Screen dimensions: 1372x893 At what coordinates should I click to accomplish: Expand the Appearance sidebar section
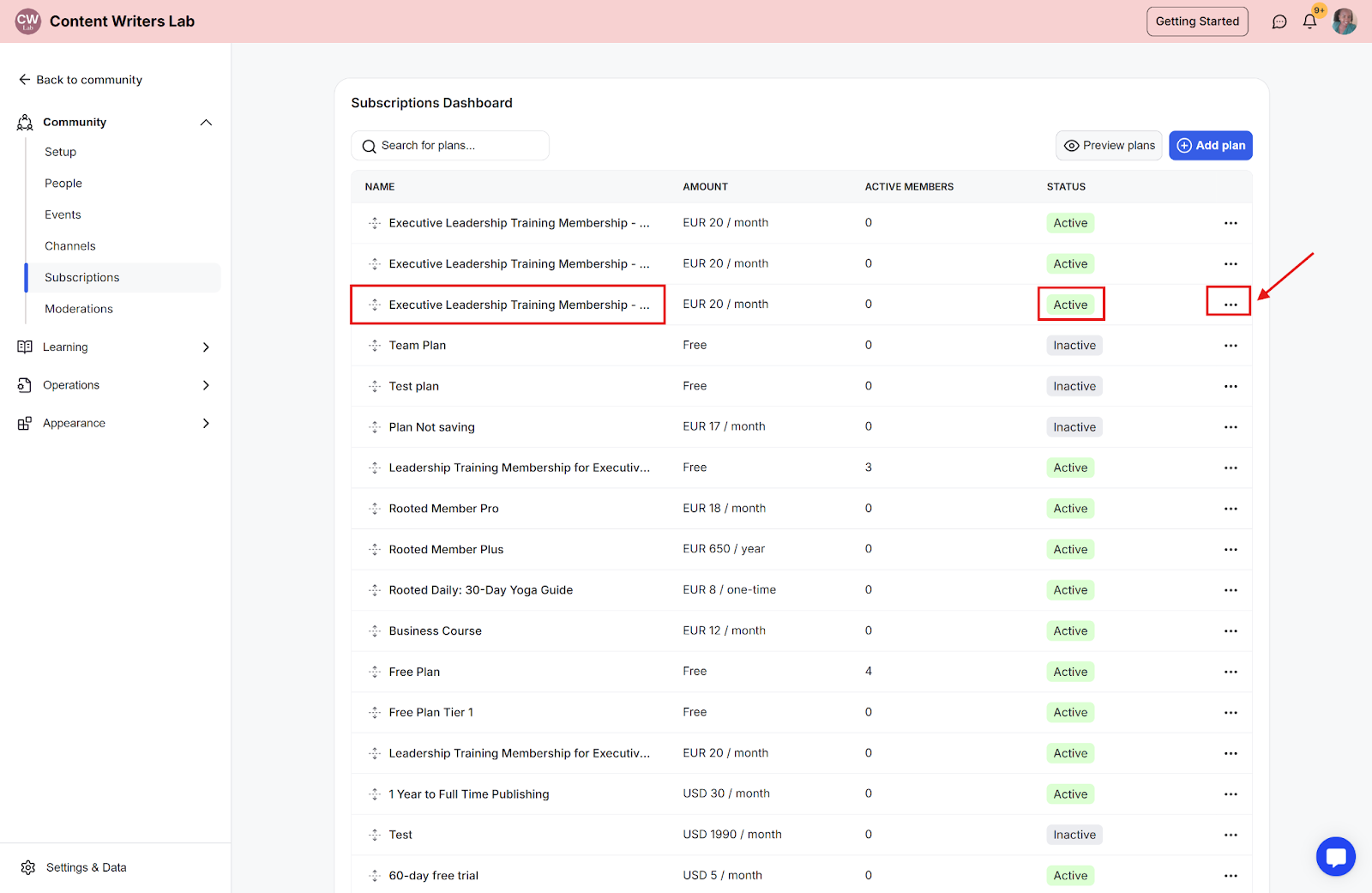tap(206, 423)
